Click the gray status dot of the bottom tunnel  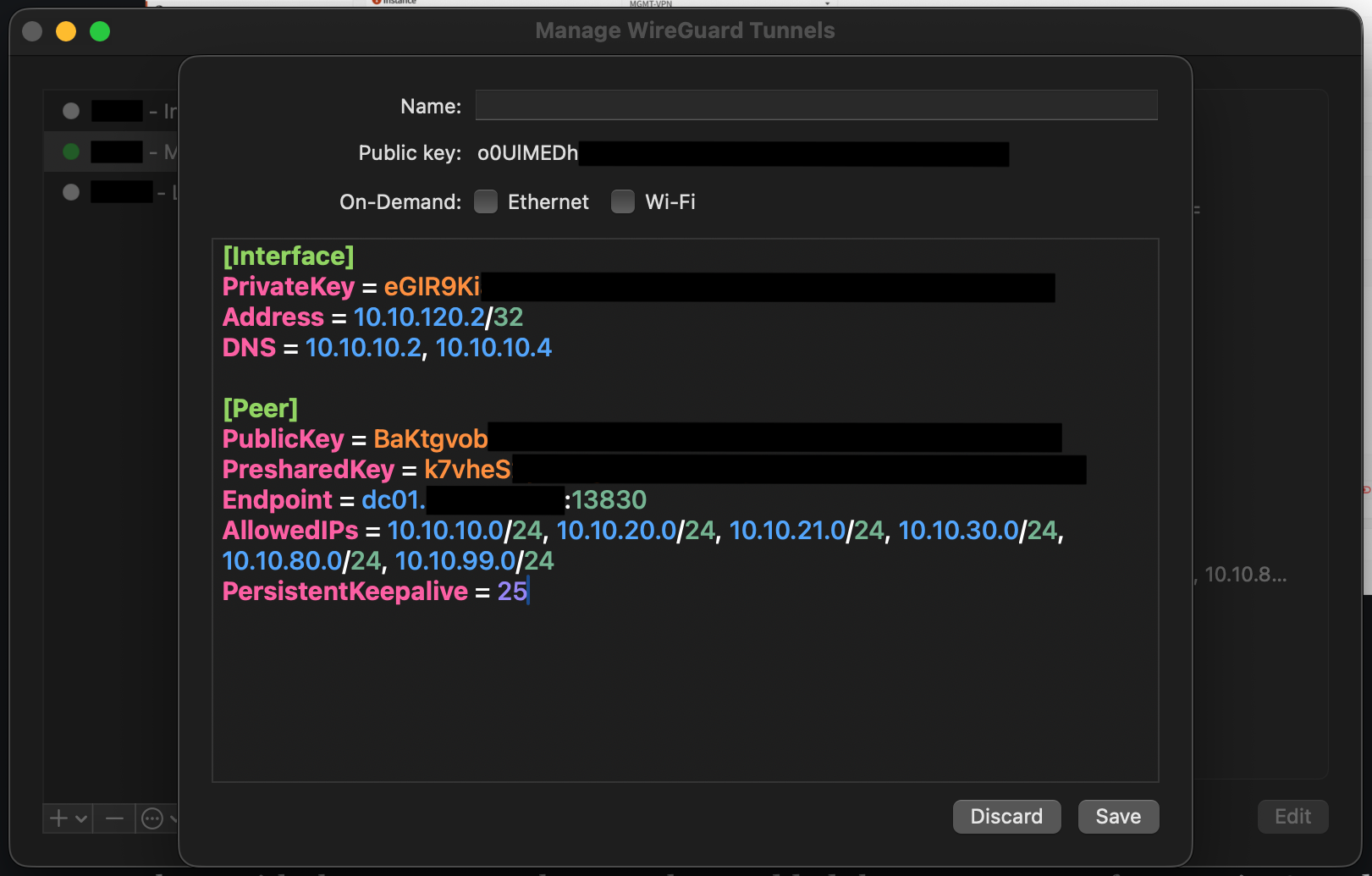point(71,191)
